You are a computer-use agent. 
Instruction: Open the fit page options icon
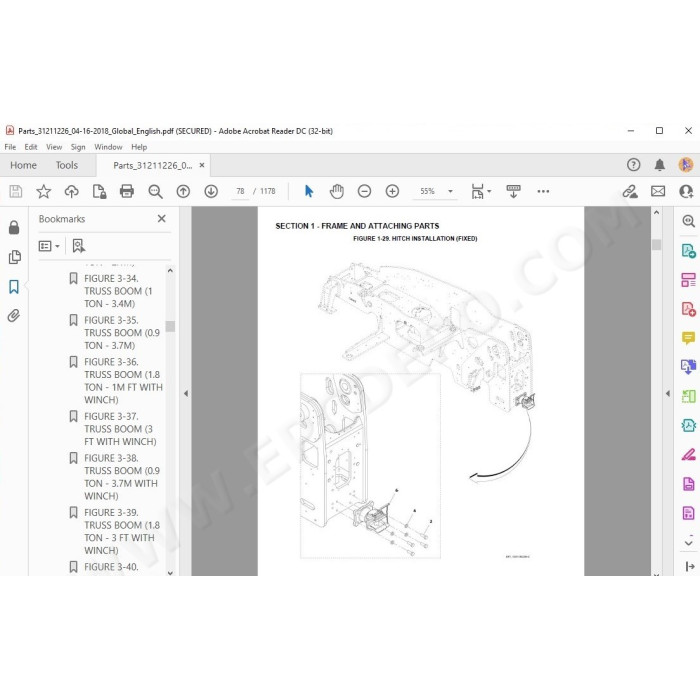481,192
